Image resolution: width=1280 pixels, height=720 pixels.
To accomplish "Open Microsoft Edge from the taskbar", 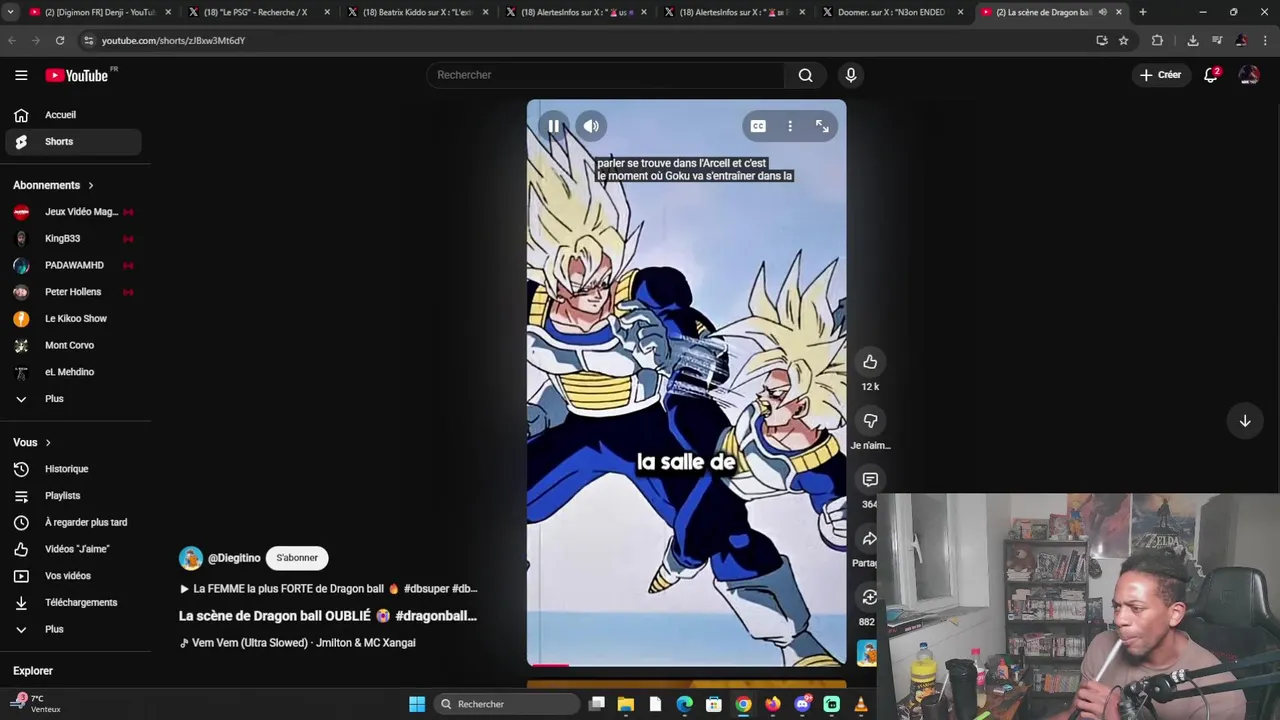I will pyautogui.click(x=684, y=704).
